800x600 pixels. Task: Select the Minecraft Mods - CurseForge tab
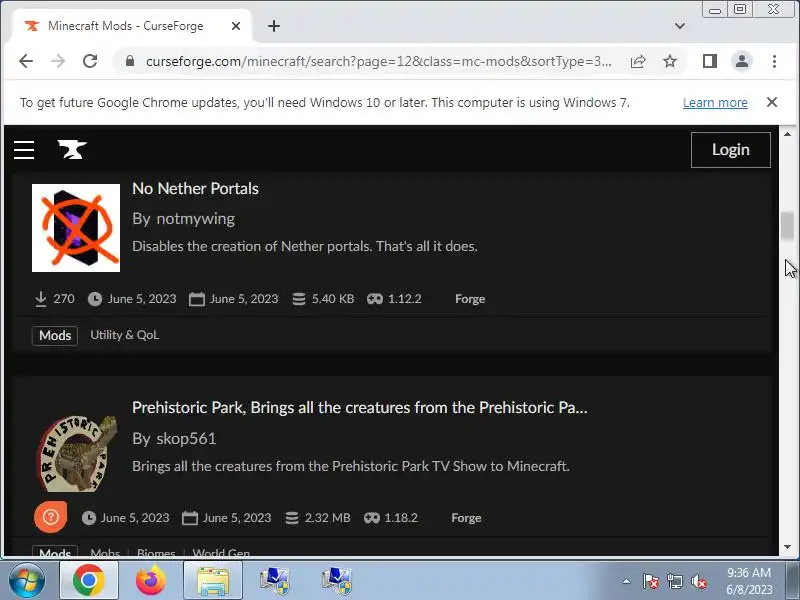131,26
